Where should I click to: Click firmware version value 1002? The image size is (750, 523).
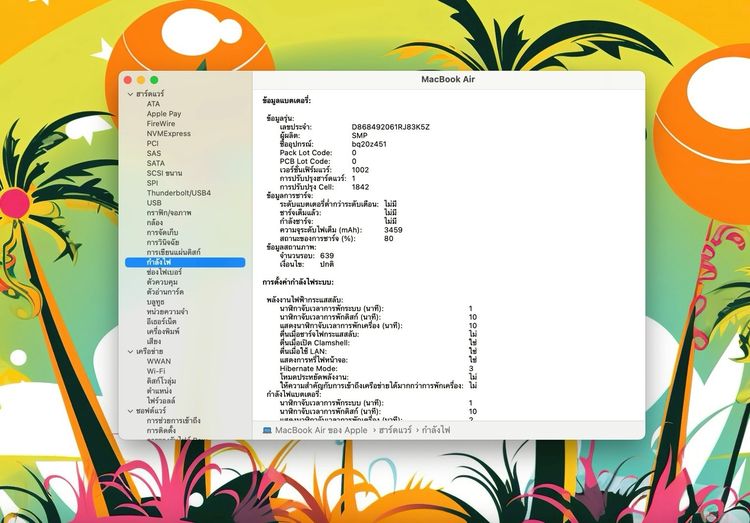(360, 170)
